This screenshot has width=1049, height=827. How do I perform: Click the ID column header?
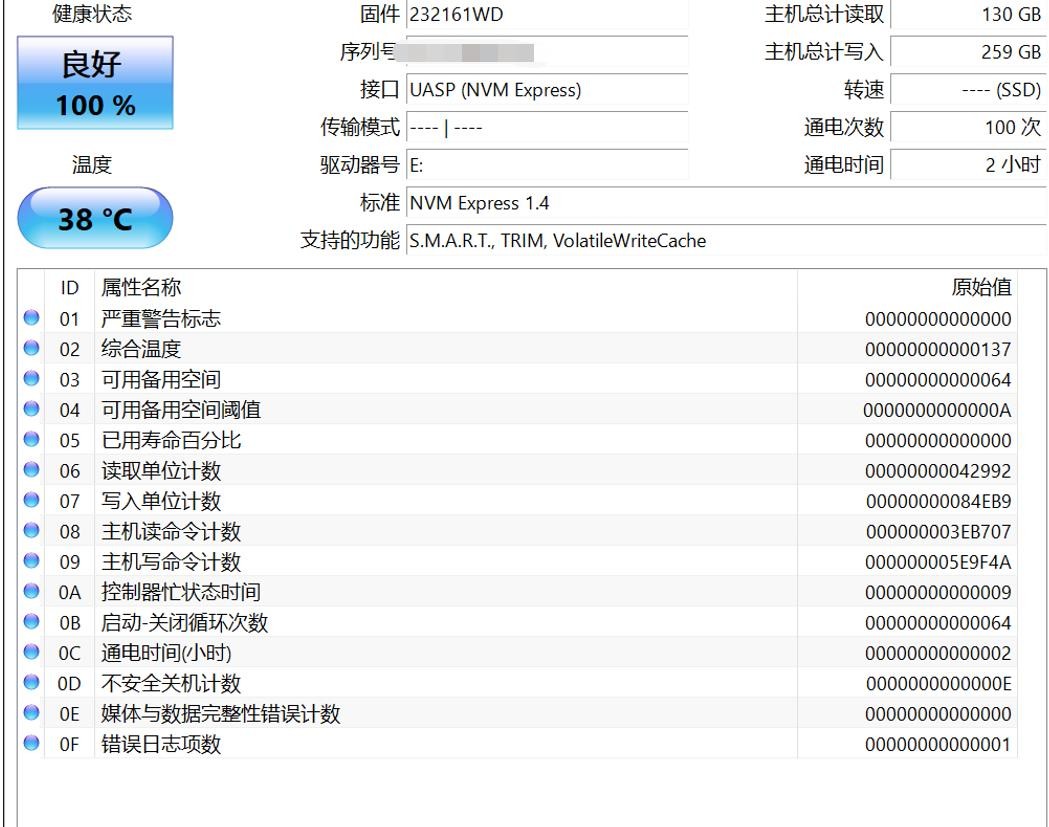pos(68,287)
